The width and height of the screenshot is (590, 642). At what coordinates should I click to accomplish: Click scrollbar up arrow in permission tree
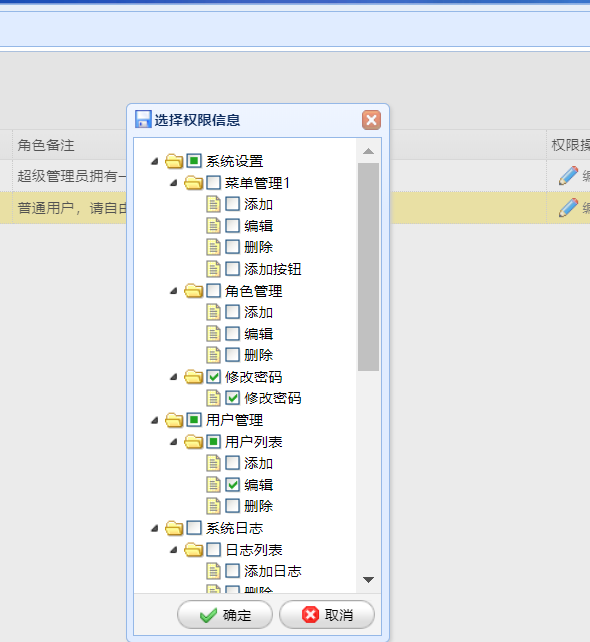click(368, 151)
